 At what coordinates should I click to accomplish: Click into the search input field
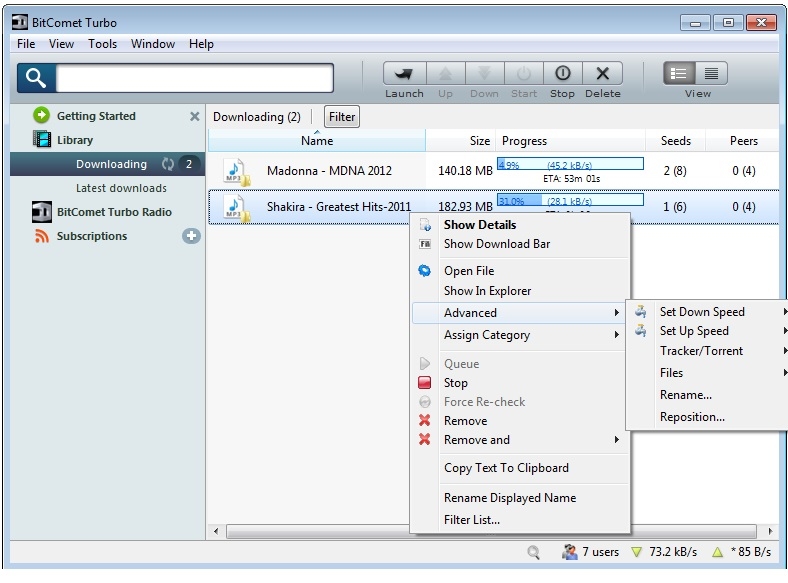(195, 78)
